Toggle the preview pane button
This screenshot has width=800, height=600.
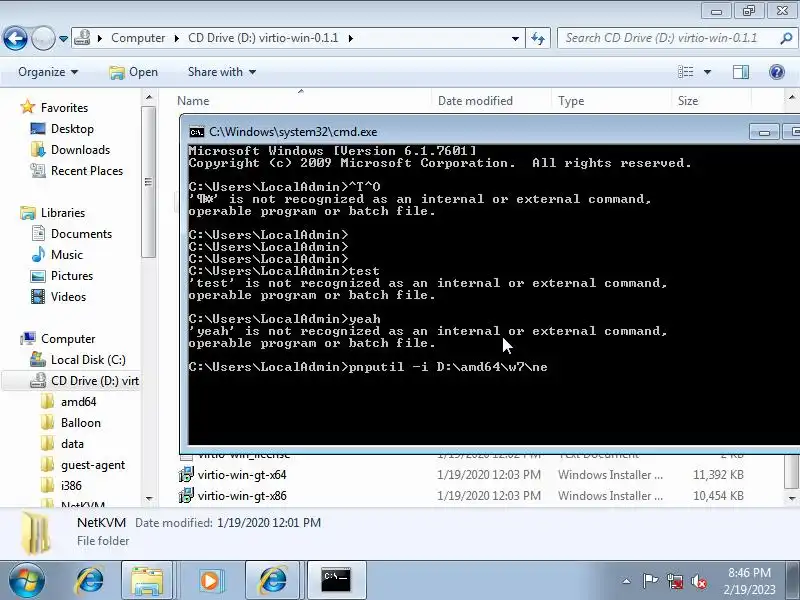[741, 72]
